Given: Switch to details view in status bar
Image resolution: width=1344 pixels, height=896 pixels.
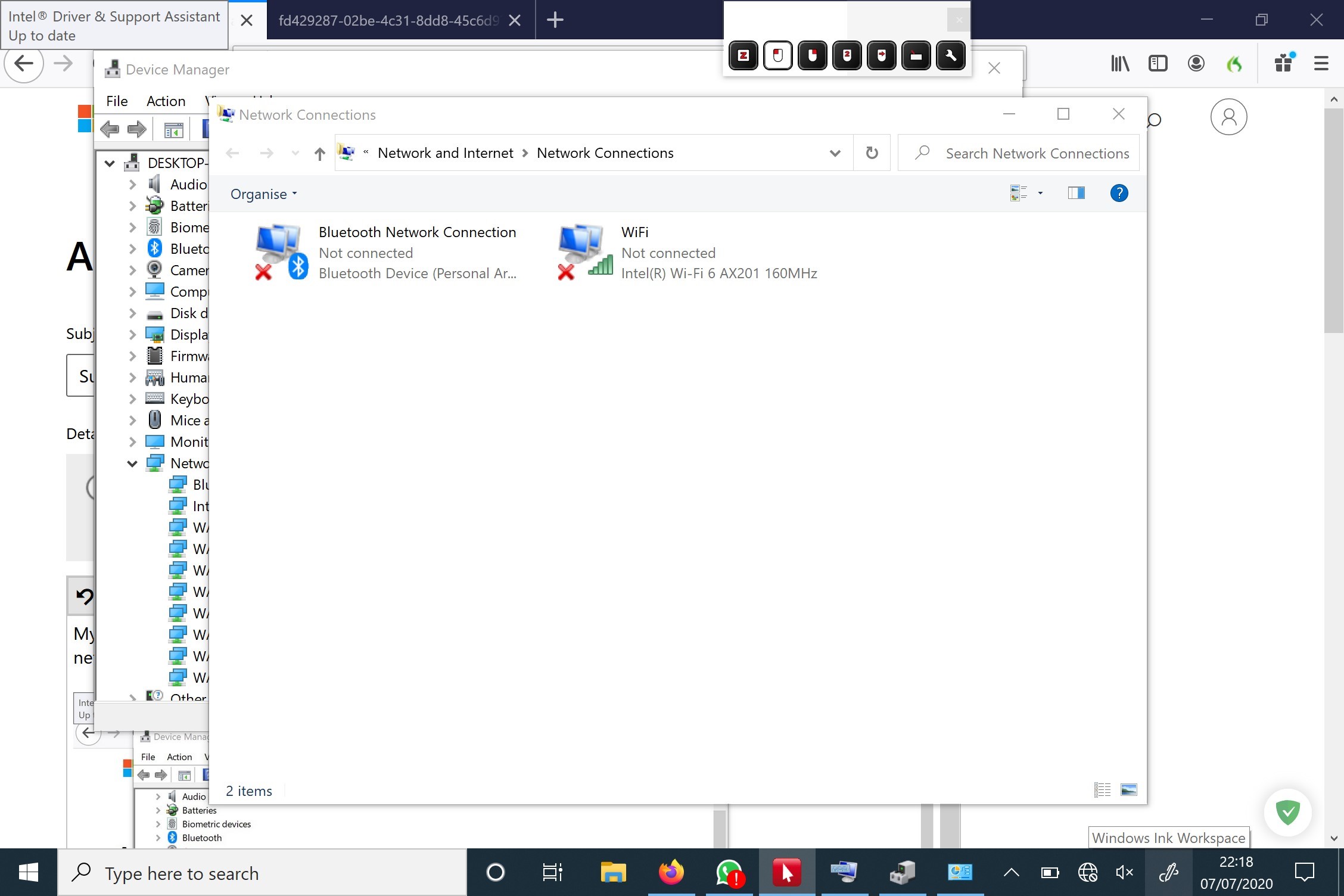Looking at the screenshot, I should [1102, 790].
